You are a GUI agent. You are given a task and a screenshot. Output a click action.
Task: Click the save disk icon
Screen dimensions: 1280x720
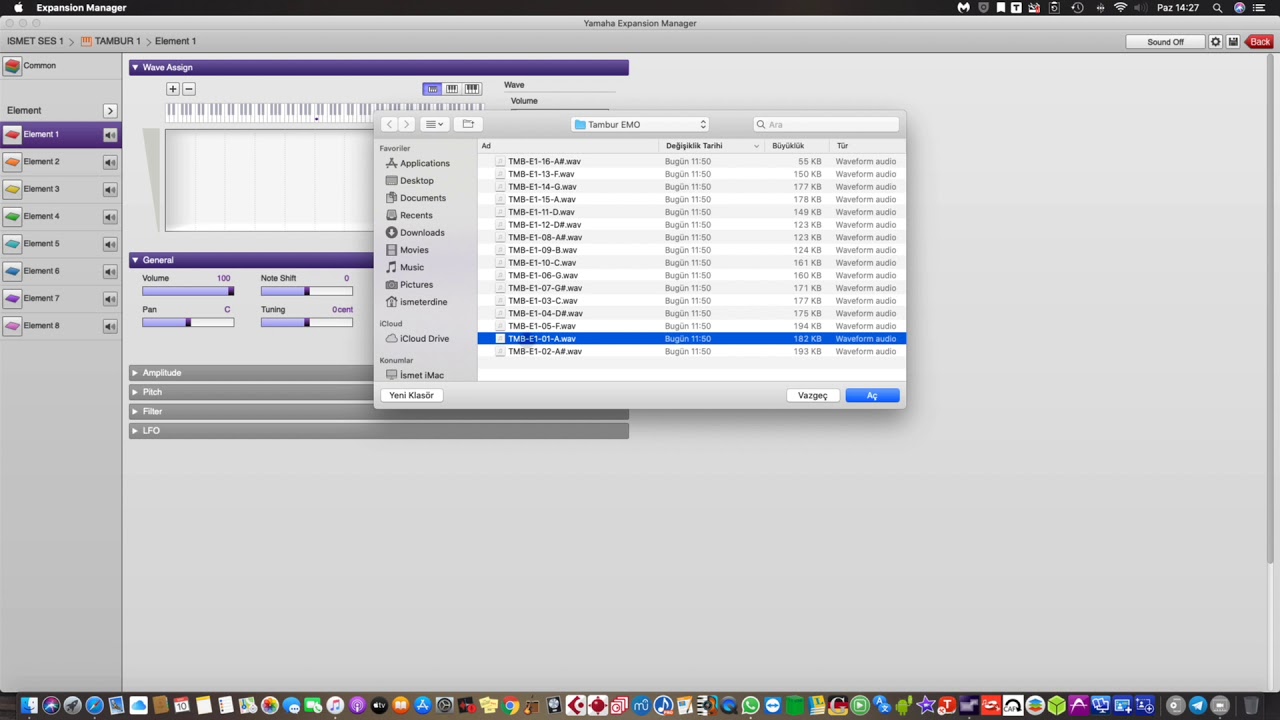pyautogui.click(x=1233, y=42)
